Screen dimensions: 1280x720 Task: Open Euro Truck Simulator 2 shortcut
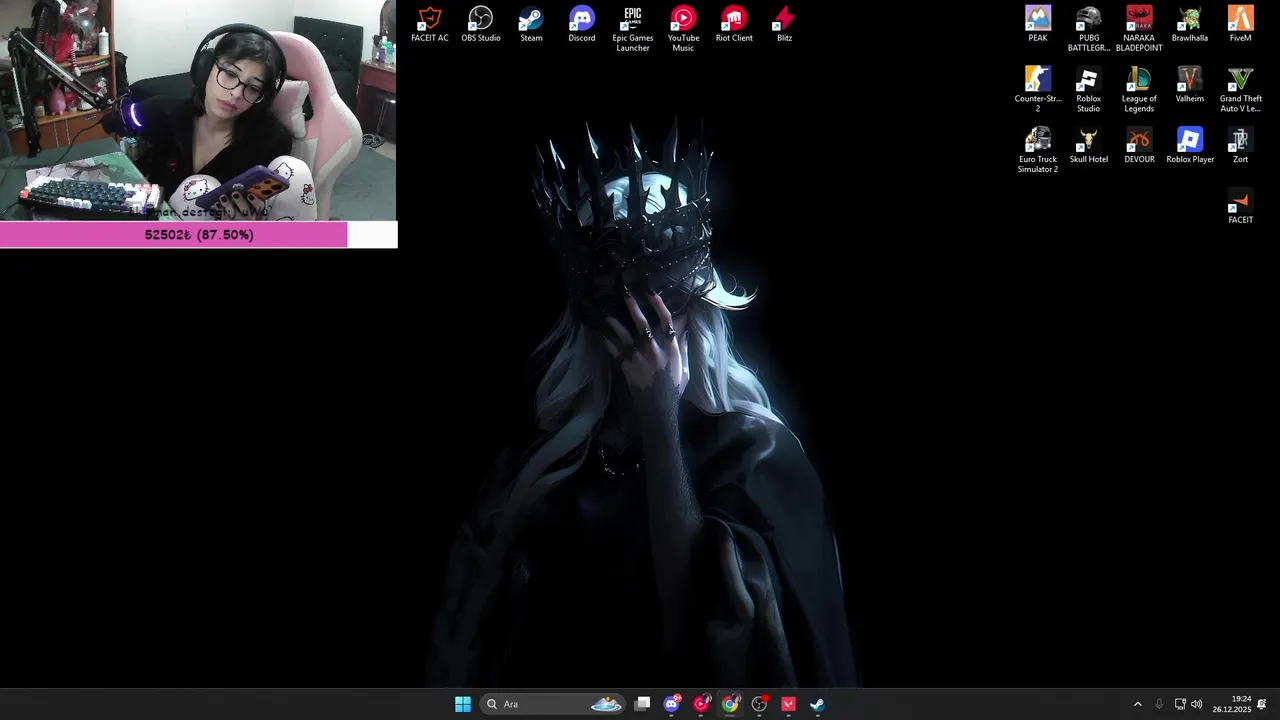1038,151
